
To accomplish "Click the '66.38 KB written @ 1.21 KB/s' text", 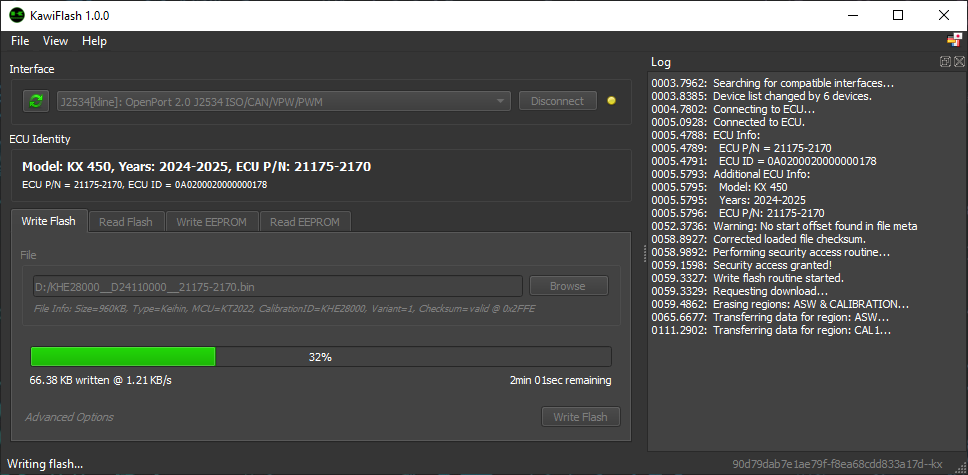I will pyautogui.click(x=101, y=380).
